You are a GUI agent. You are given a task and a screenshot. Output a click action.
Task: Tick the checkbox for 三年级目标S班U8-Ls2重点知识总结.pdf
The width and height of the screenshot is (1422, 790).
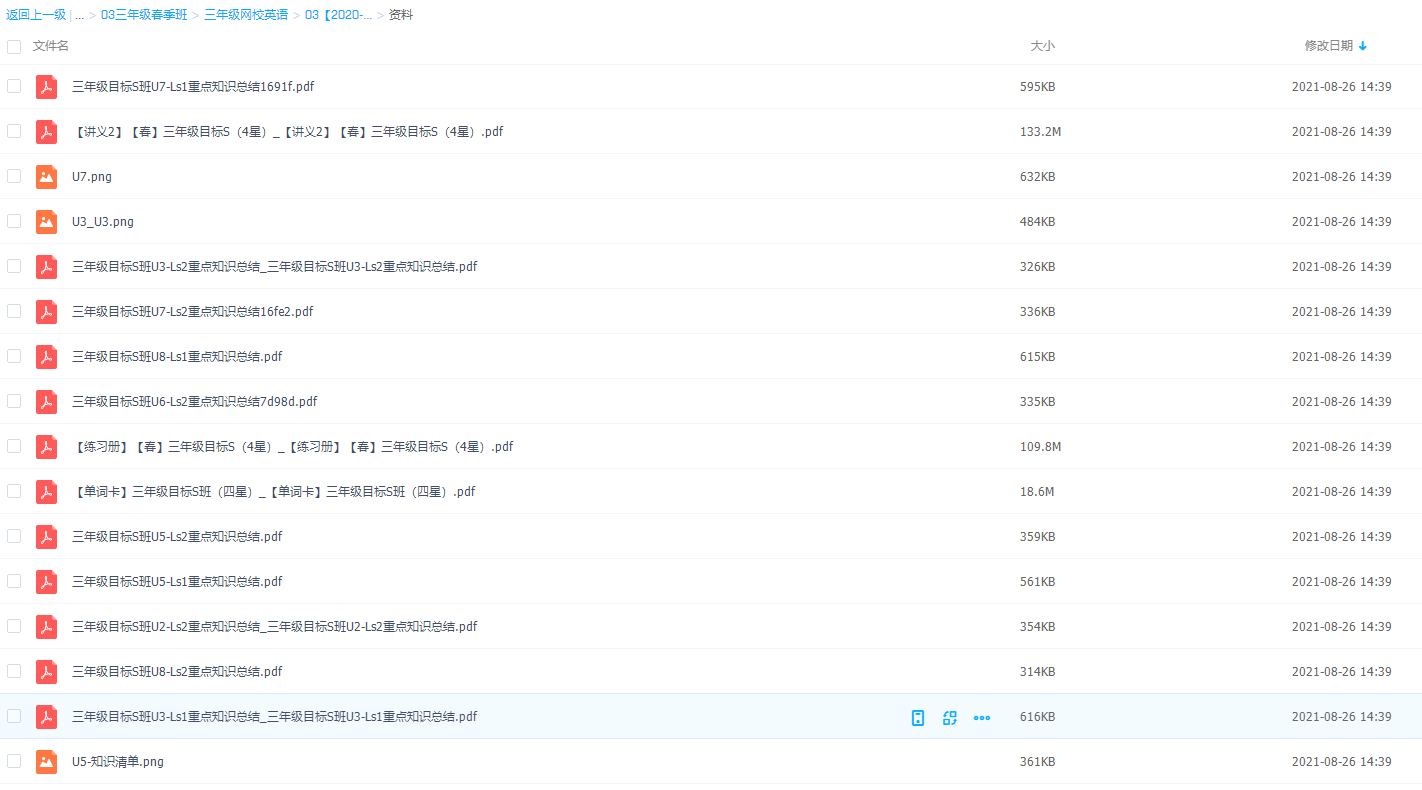14,671
